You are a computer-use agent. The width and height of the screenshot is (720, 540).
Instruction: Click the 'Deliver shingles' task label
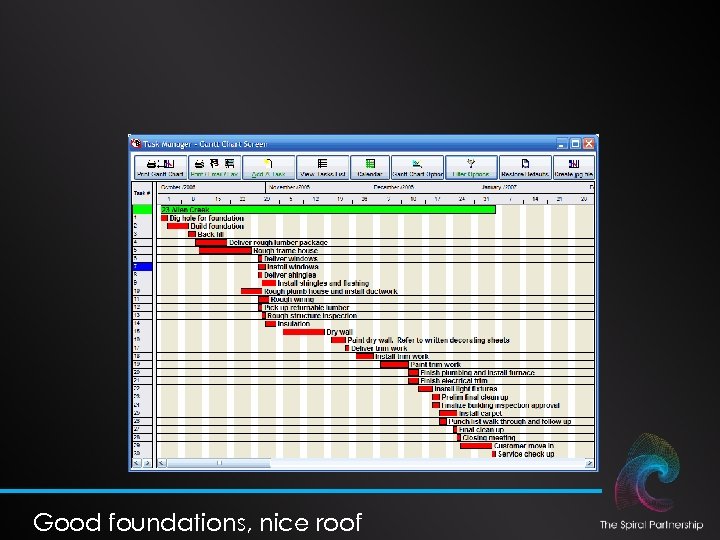pyautogui.click(x=290, y=275)
